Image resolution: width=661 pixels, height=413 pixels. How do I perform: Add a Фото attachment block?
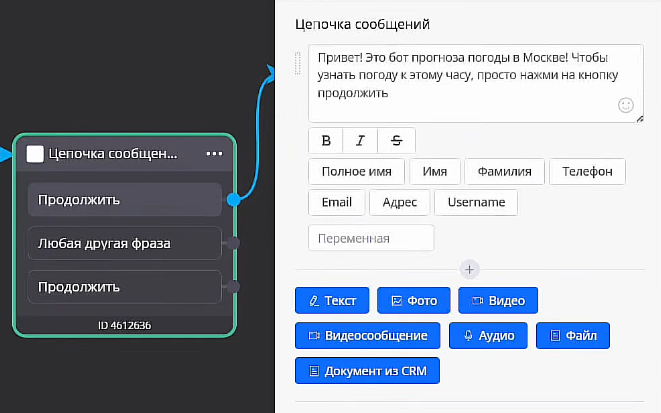(414, 300)
